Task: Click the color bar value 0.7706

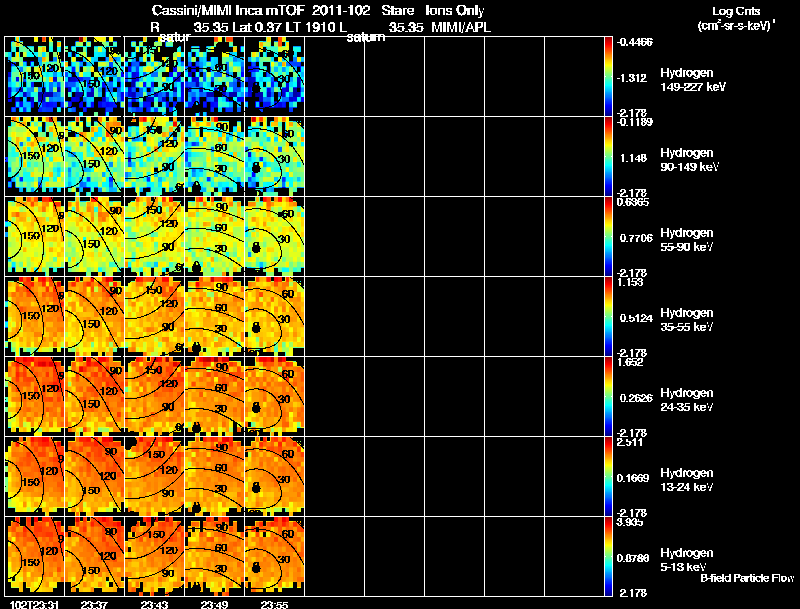Action: [636, 238]
